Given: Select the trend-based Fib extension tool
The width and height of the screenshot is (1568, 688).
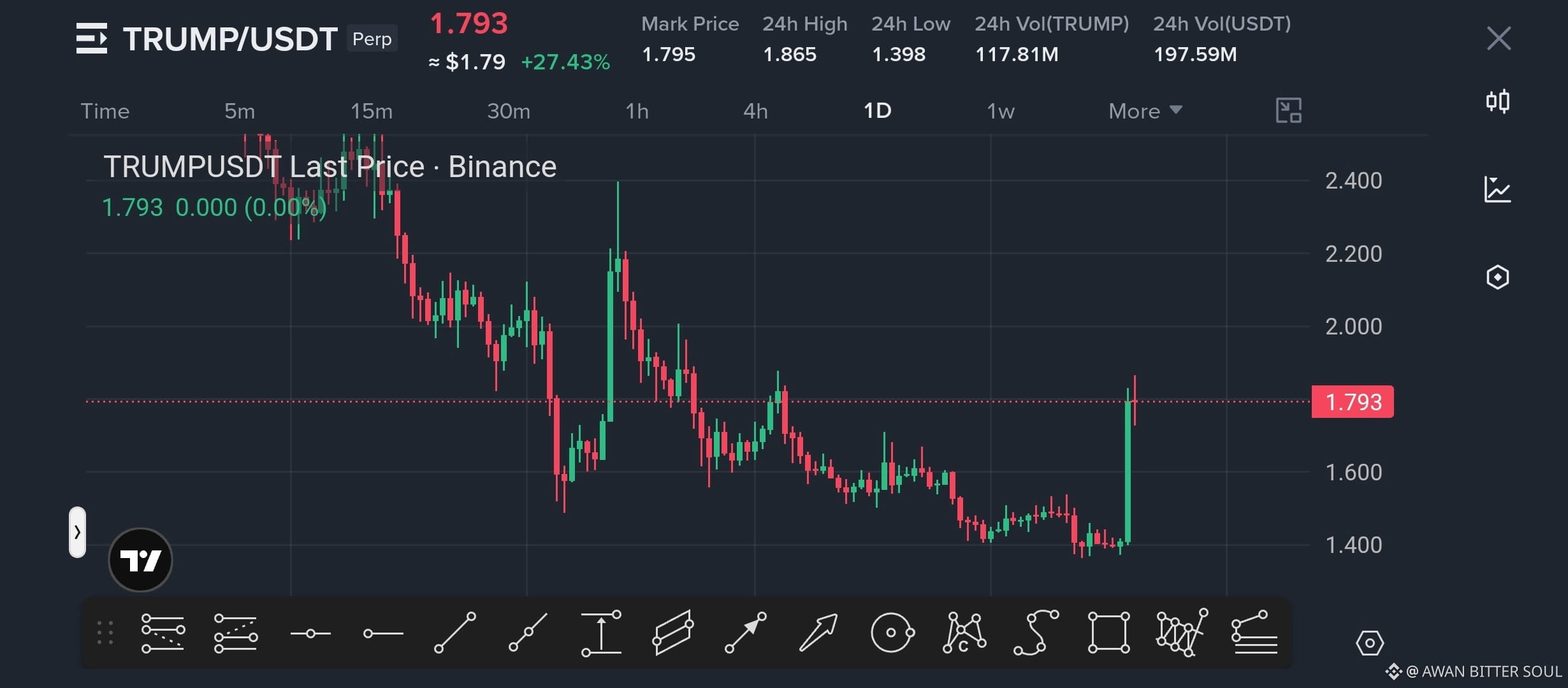Looking at the screenshot, I should click(236, 633).
